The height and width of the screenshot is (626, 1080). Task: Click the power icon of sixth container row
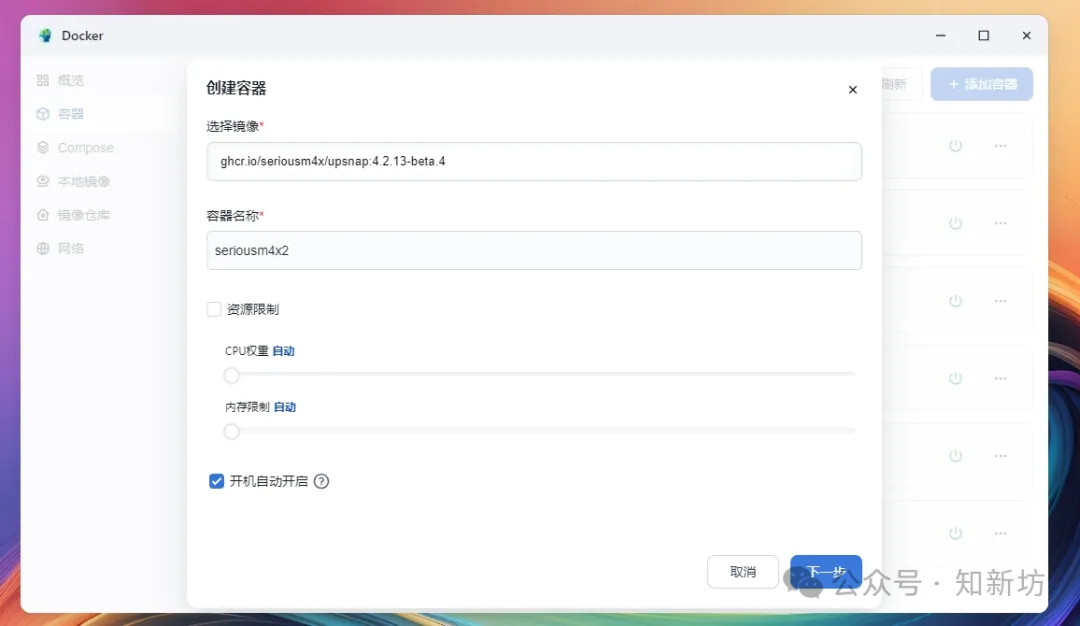click(x=955, y=533)
